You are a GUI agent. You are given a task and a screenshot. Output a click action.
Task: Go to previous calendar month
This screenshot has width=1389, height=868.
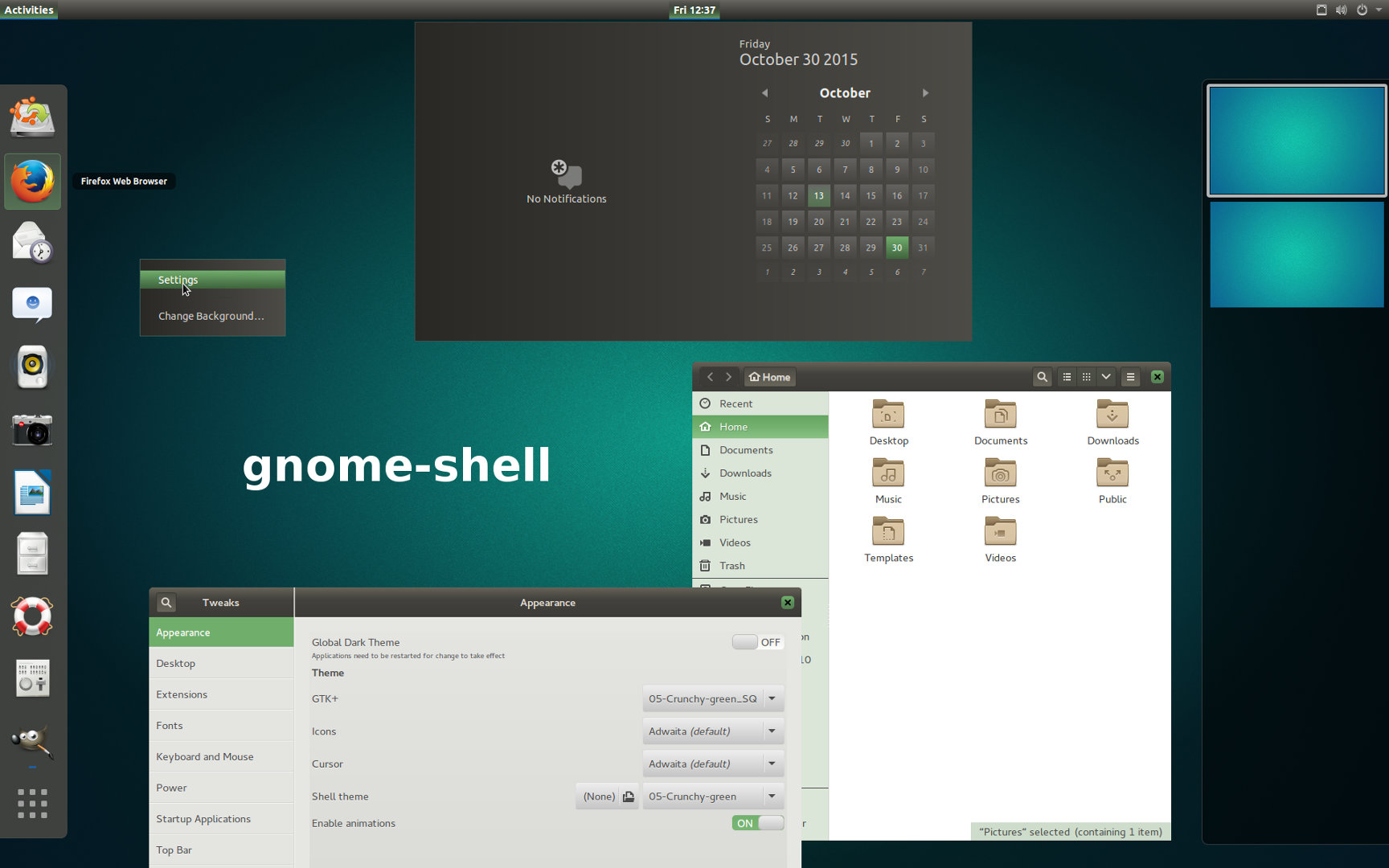764,93
